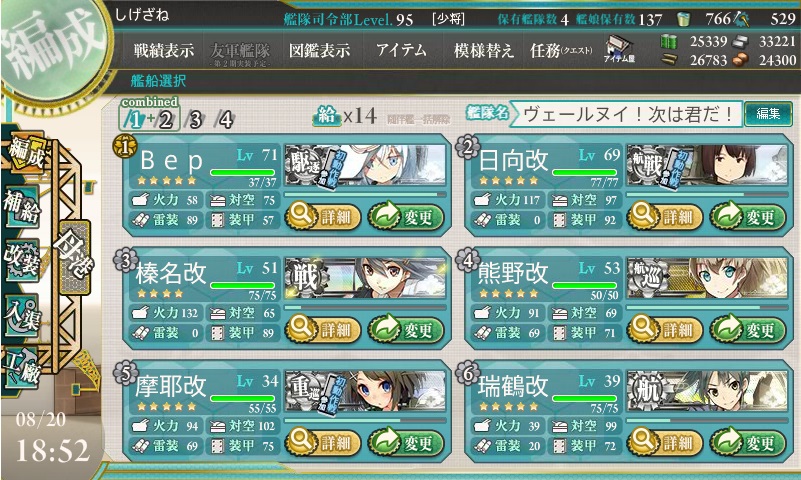Switch to fleet tab 4
Image resolution: width=801 pixels, height=480 pixels.
point(225,120)
